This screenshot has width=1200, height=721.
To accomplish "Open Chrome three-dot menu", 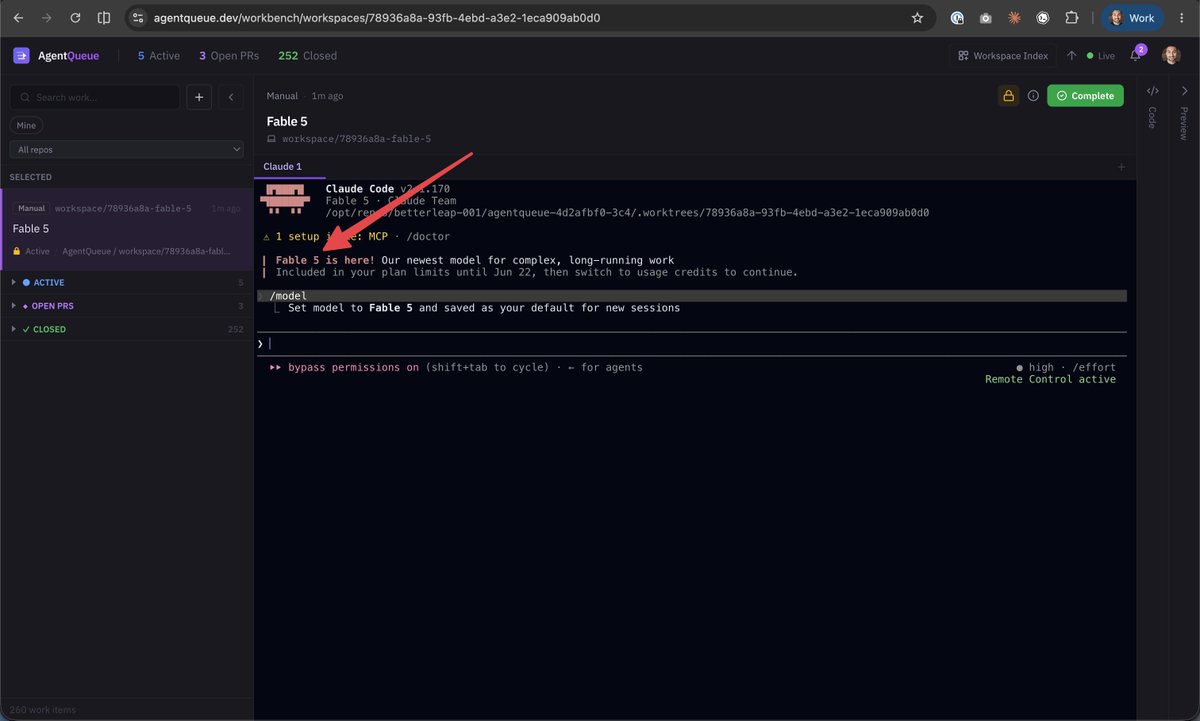I will [1181, 18].
